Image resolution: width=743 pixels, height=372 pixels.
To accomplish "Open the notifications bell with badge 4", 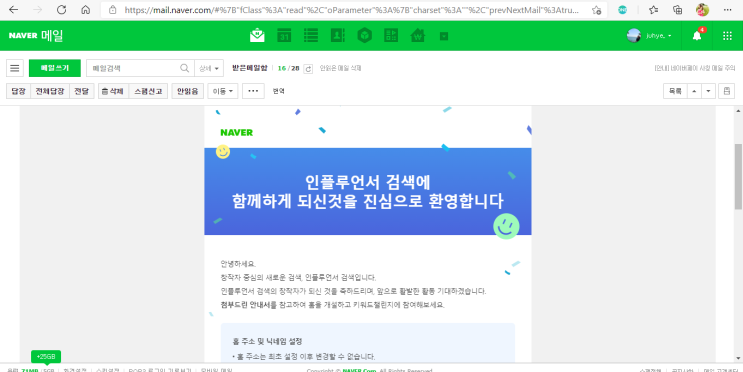I will [697, 36].
